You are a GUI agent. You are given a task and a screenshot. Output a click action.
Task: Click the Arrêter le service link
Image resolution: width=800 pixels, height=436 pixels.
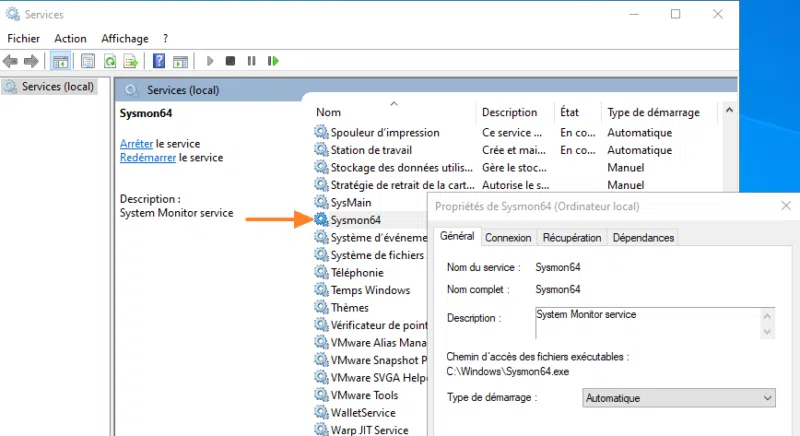click(136, 144)
